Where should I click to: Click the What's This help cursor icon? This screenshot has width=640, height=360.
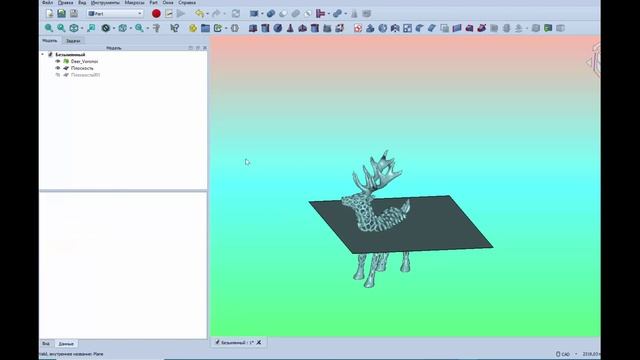pos(175,28)
